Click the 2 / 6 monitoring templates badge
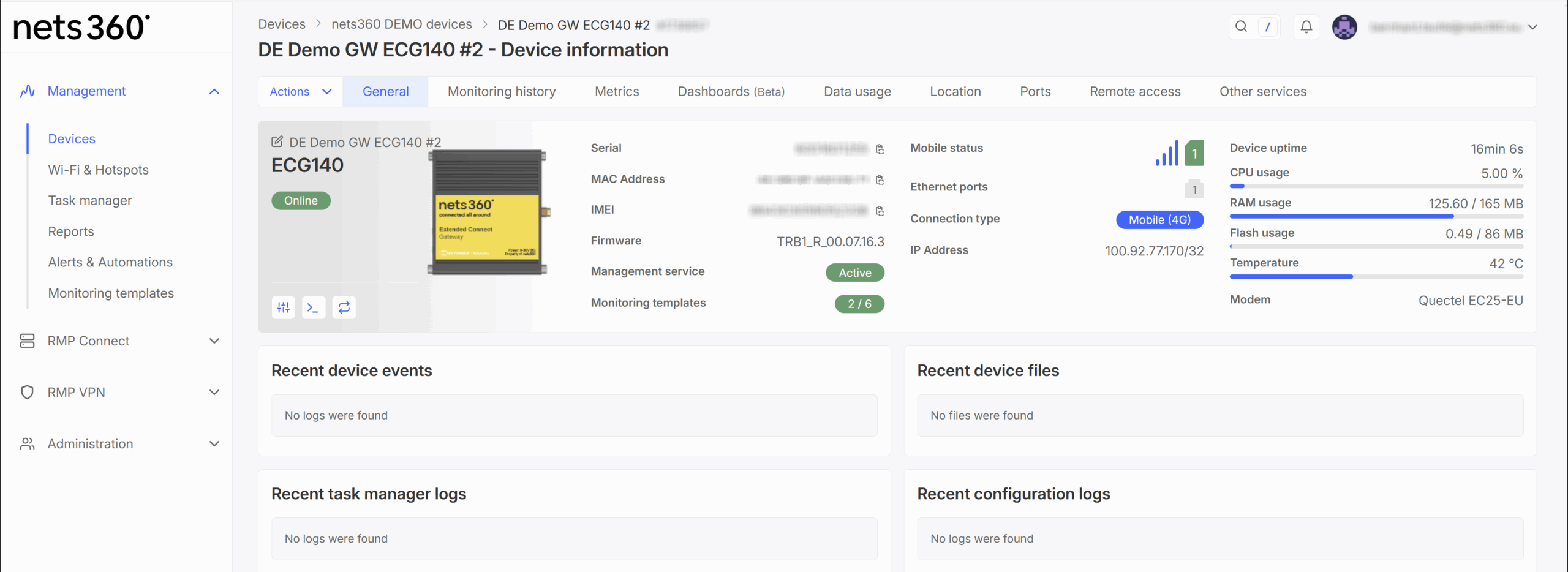Viewport: 1568px width, 572px height. [859, 304]
